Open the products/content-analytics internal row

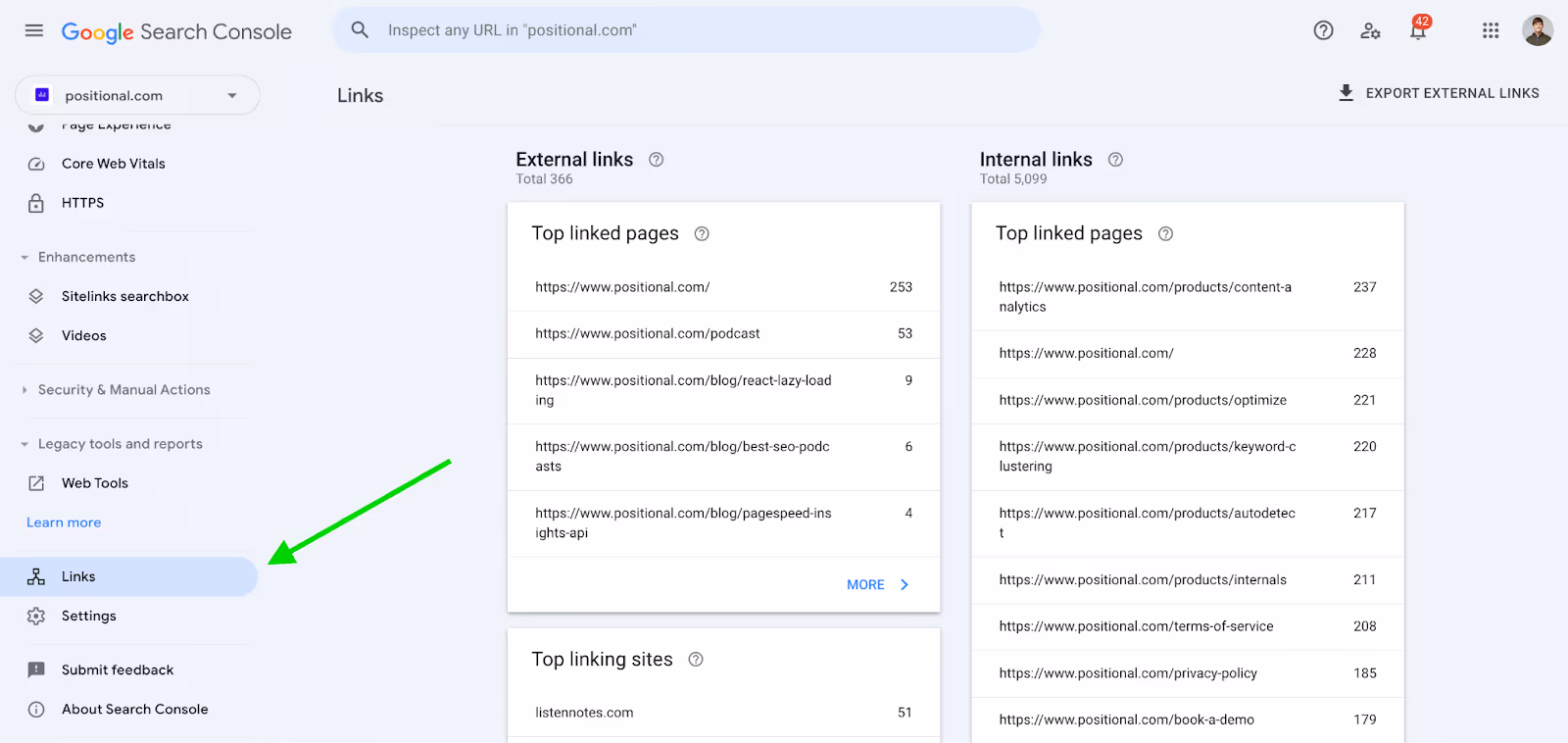click(x=1188, y=297)
